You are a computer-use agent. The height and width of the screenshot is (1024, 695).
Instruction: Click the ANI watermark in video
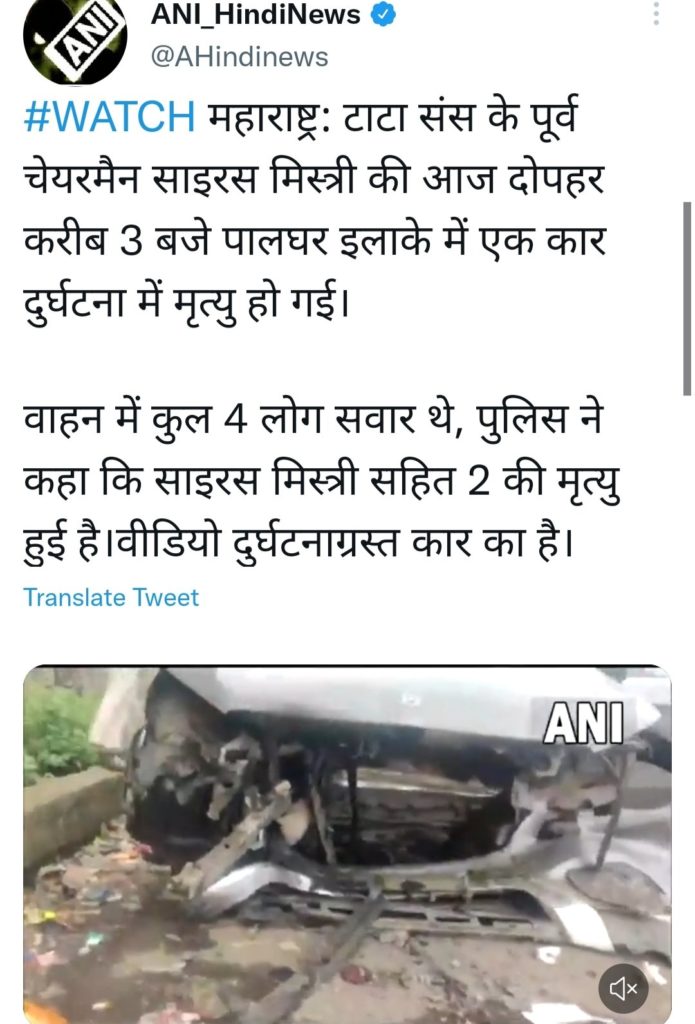[583, 723]
